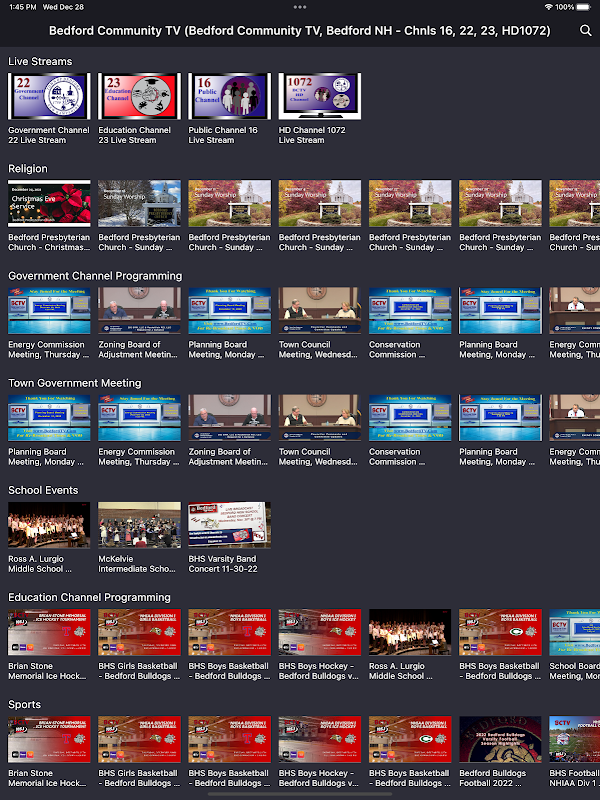Image resolution: width=600 pixels, height=800 pixels.
Task: Tap the Bedford Community TV page title
Action: pyautogui.click(x=300, y=31)
